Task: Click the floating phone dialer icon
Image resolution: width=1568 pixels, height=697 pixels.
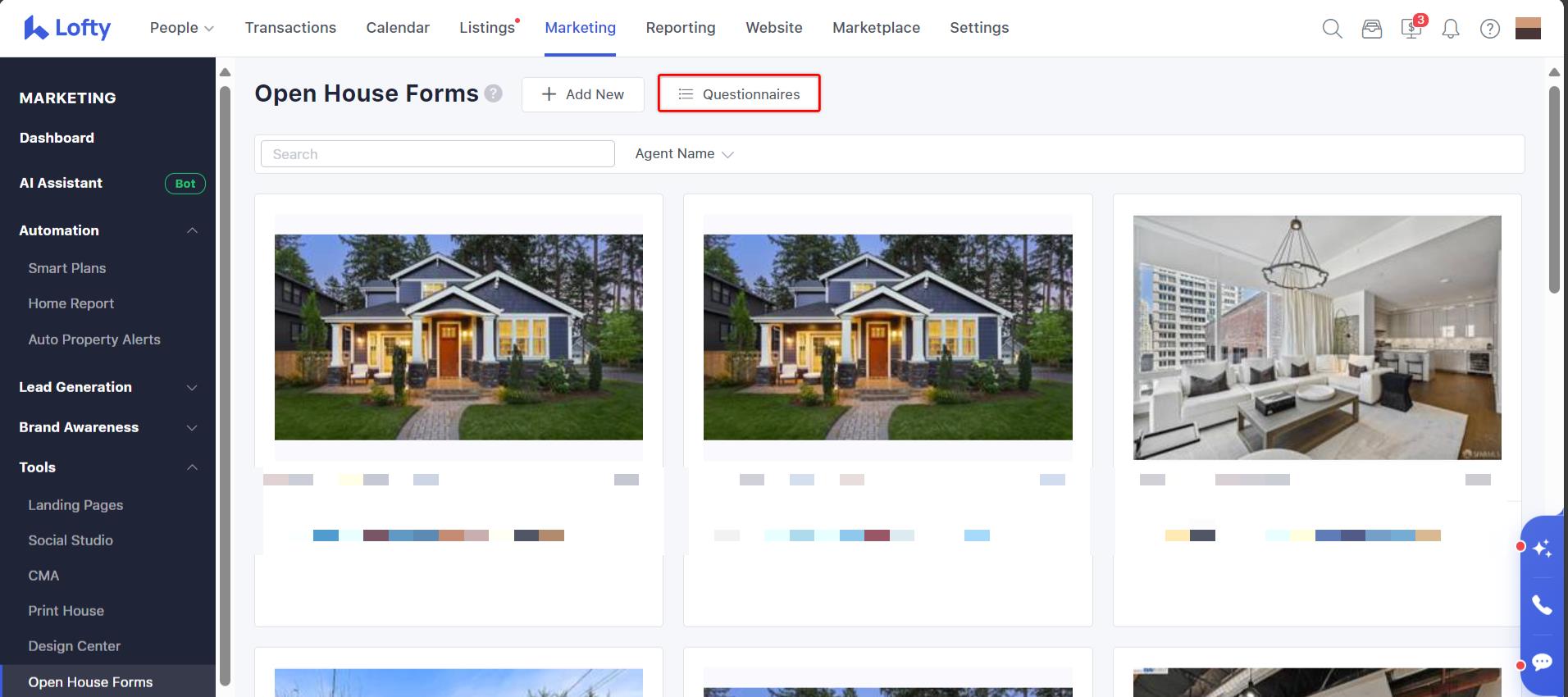Action: [x=1542, y=605]
